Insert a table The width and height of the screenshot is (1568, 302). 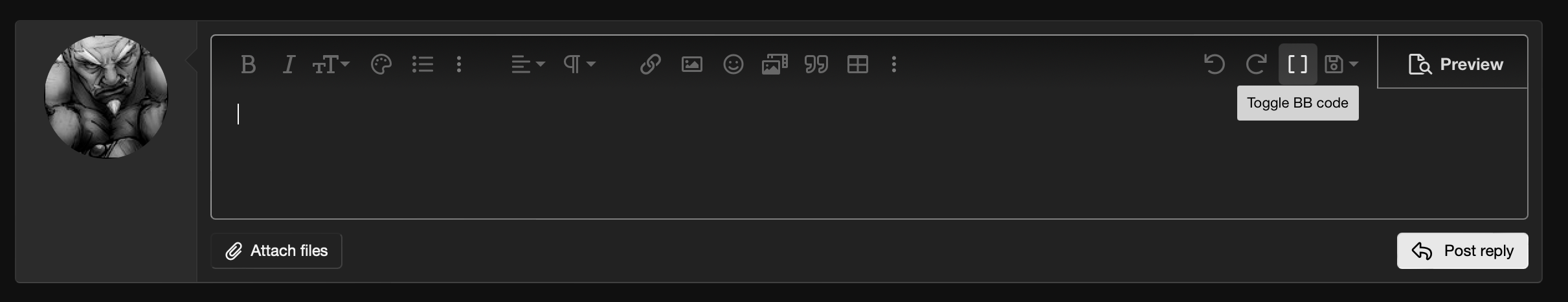tap(857, 64)
